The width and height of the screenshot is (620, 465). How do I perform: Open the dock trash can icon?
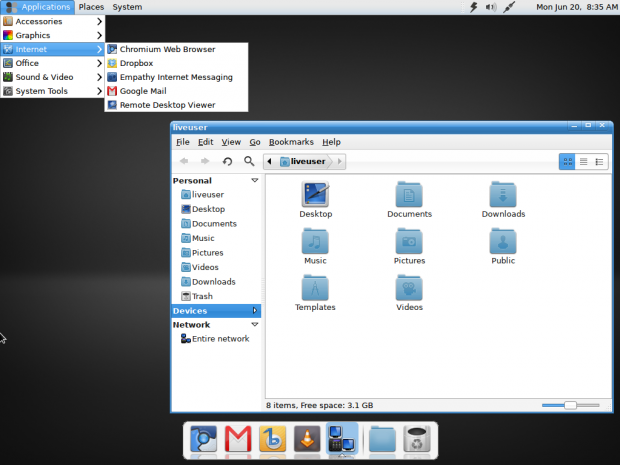(x=416, y=439)
